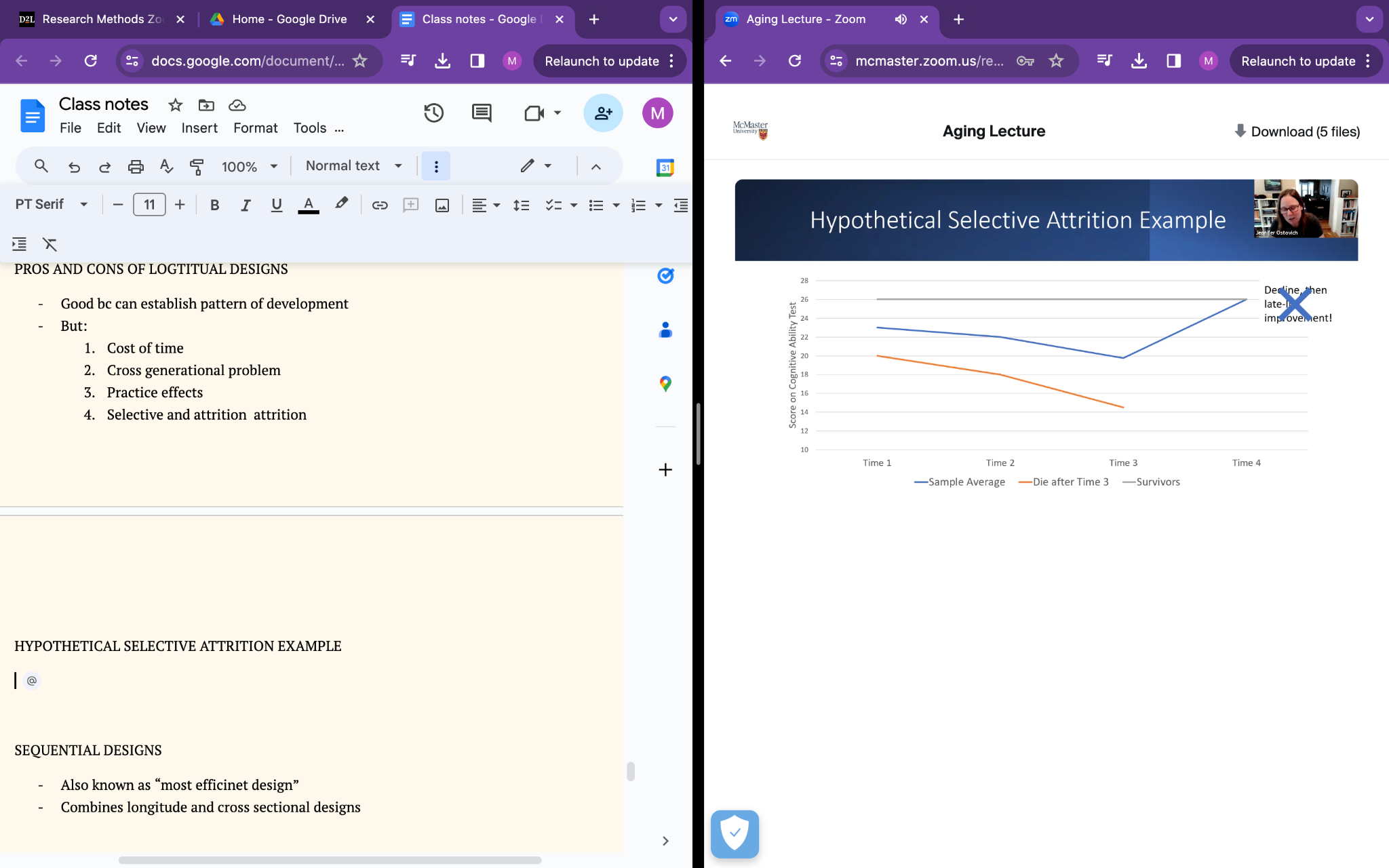This screenshot has width=1389, height=868.
Task: Click Download (5 files) link
Action: tap(1297, 132)
